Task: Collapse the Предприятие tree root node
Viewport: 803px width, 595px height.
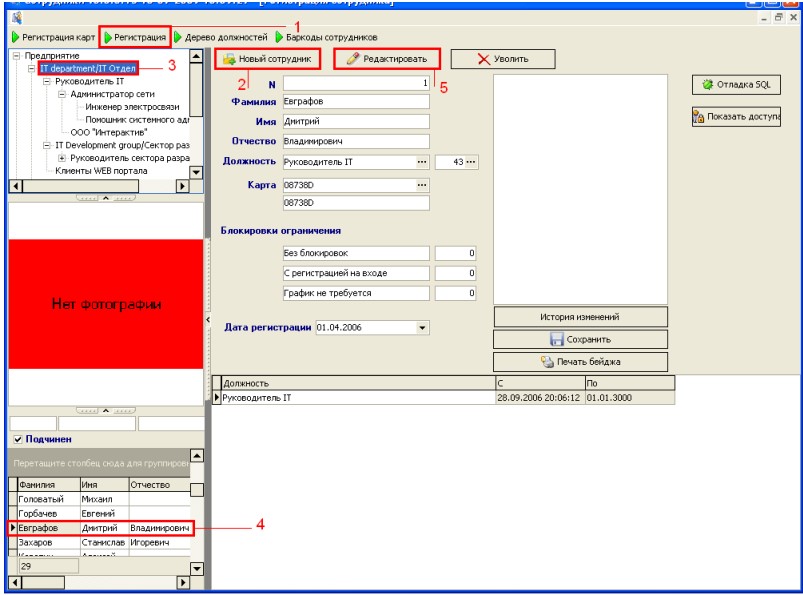Action: (16, 56)
